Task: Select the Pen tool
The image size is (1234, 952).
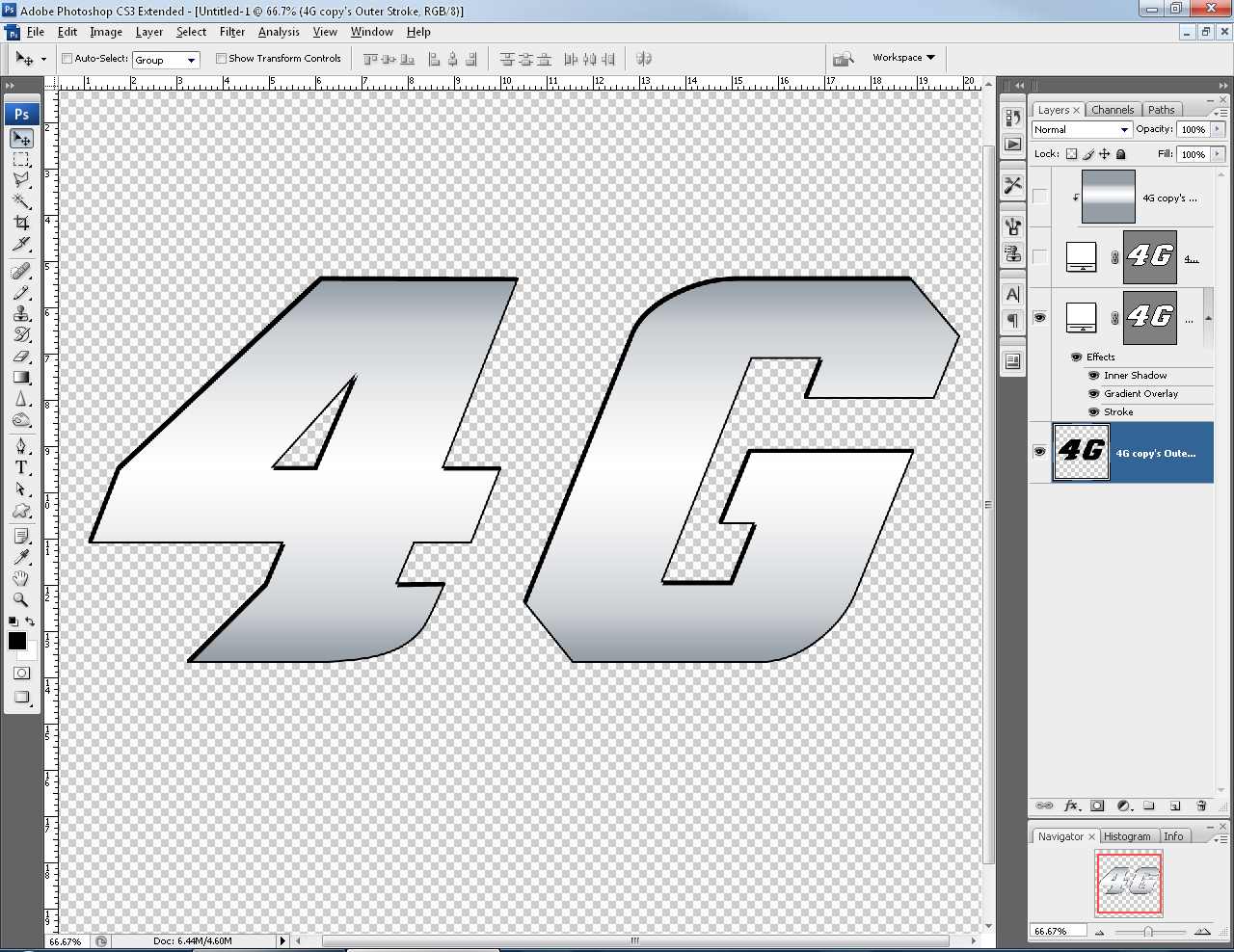Action: tap(21, 446)
